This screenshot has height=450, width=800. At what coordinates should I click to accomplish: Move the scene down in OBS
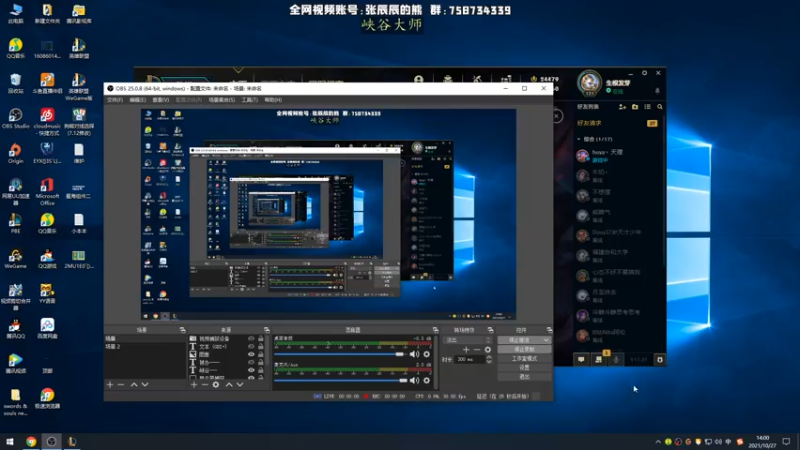pyautogui.click(x=145, y=384)
